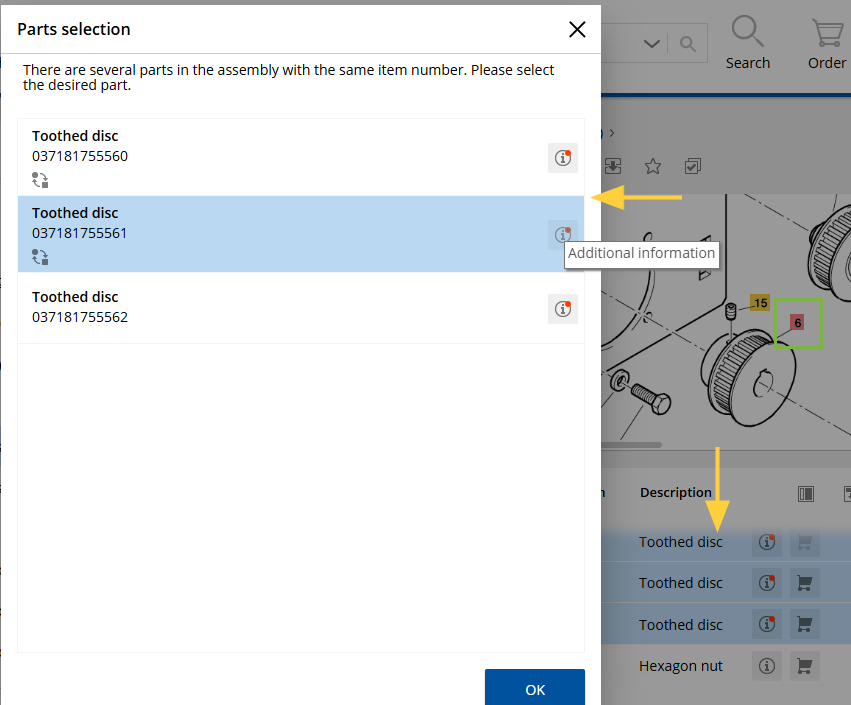Screen dimensions: 851x705
Task: Click the download icon in toolbar
Action: [613, 166]
